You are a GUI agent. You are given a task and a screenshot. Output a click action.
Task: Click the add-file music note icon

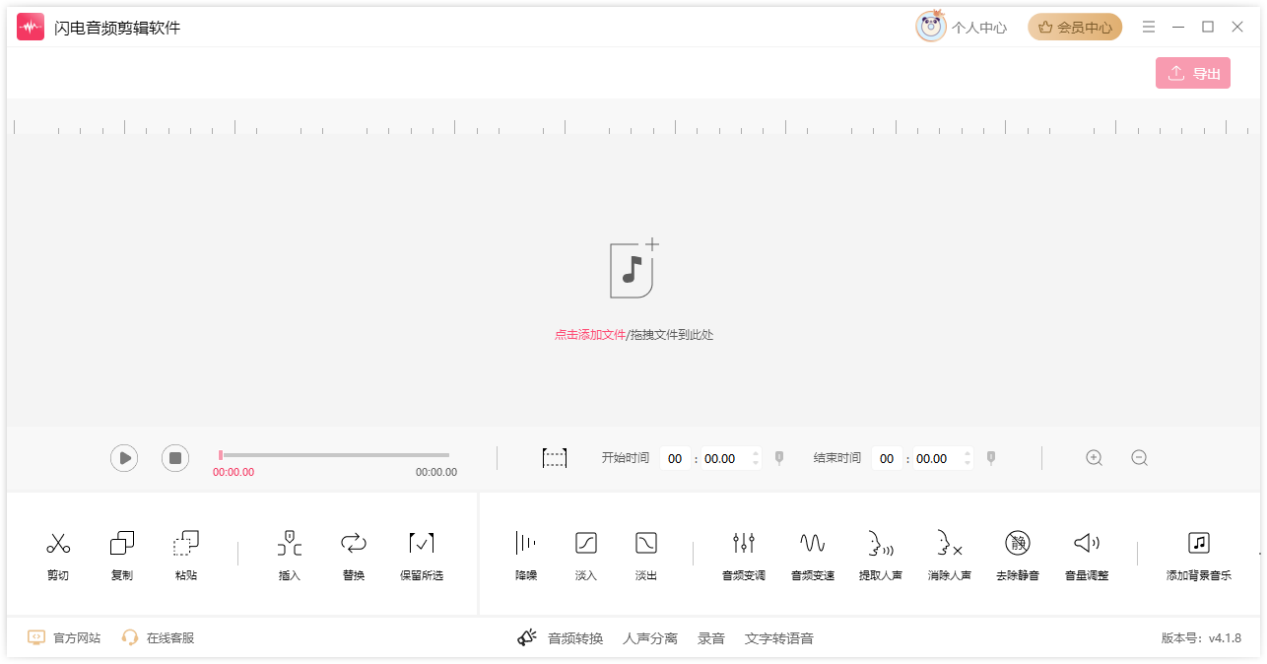click(x=633, y=269)
